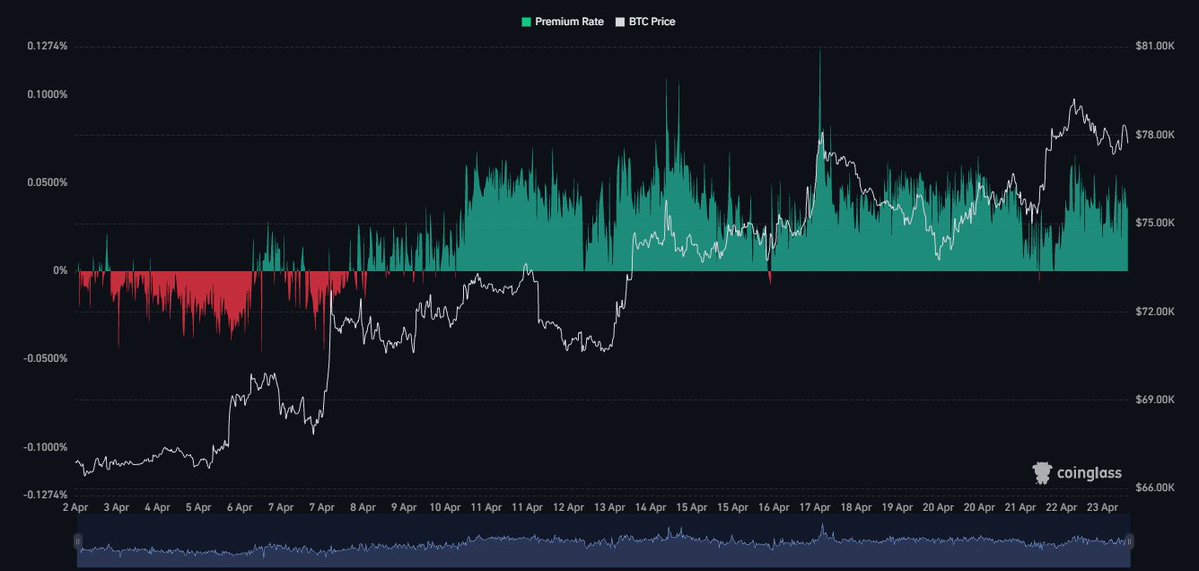Click the $81.00K price axis label
Viewport: 1199px width, 571px height.
pos(1155,47)
